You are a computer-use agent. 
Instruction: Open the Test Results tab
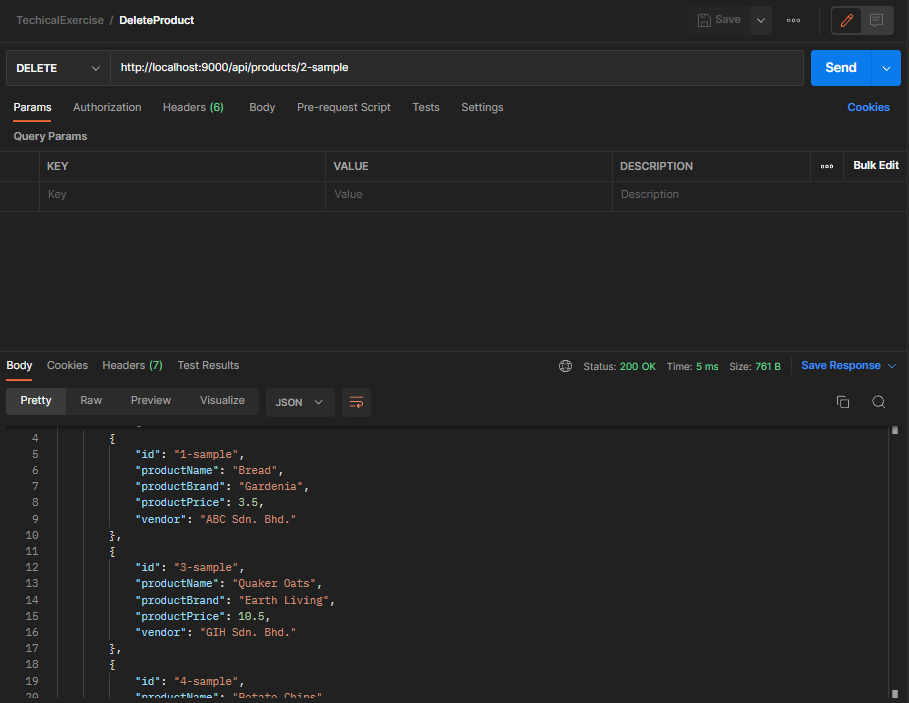208,365
